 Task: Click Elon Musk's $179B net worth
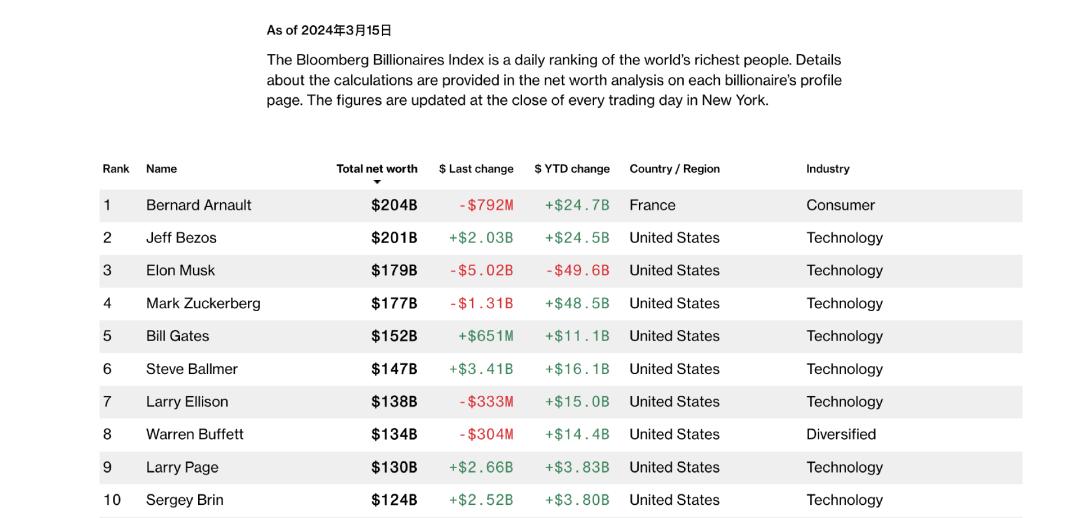(x=394, y=271)
